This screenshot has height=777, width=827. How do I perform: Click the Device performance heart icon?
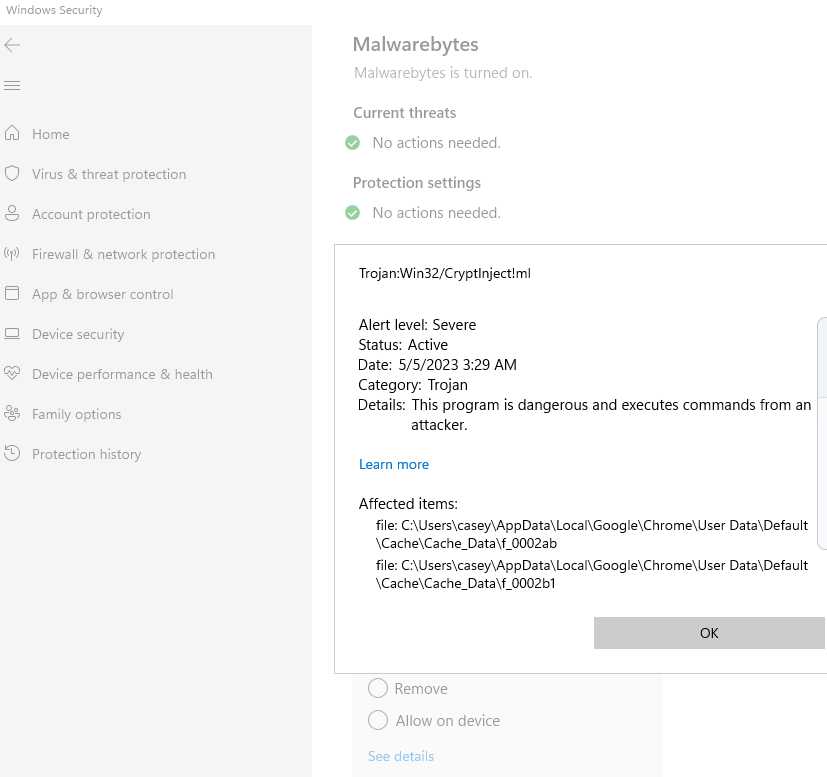tap(12, 373)
